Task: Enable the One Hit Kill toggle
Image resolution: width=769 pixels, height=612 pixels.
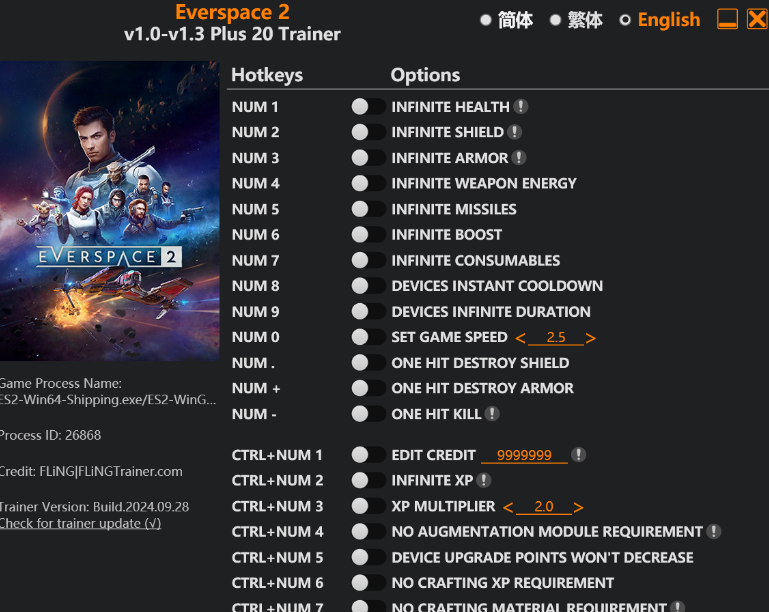Action: 368,414
